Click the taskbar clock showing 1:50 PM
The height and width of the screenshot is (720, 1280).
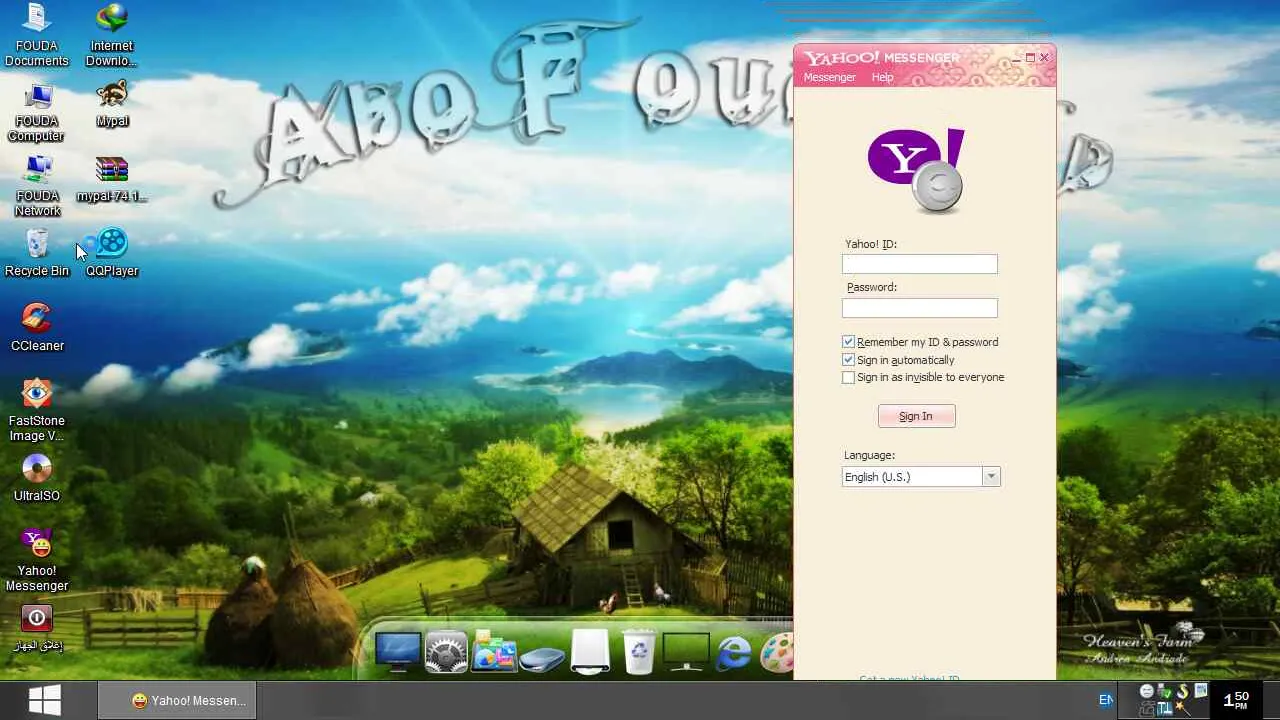point(1237,699)
